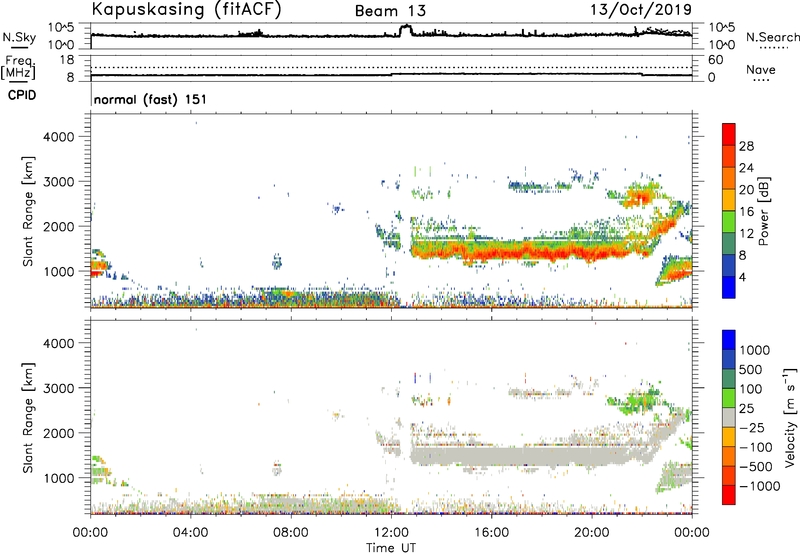Click the 'normal (fast) 151' text
800x554 pixels.
[150, 99]
